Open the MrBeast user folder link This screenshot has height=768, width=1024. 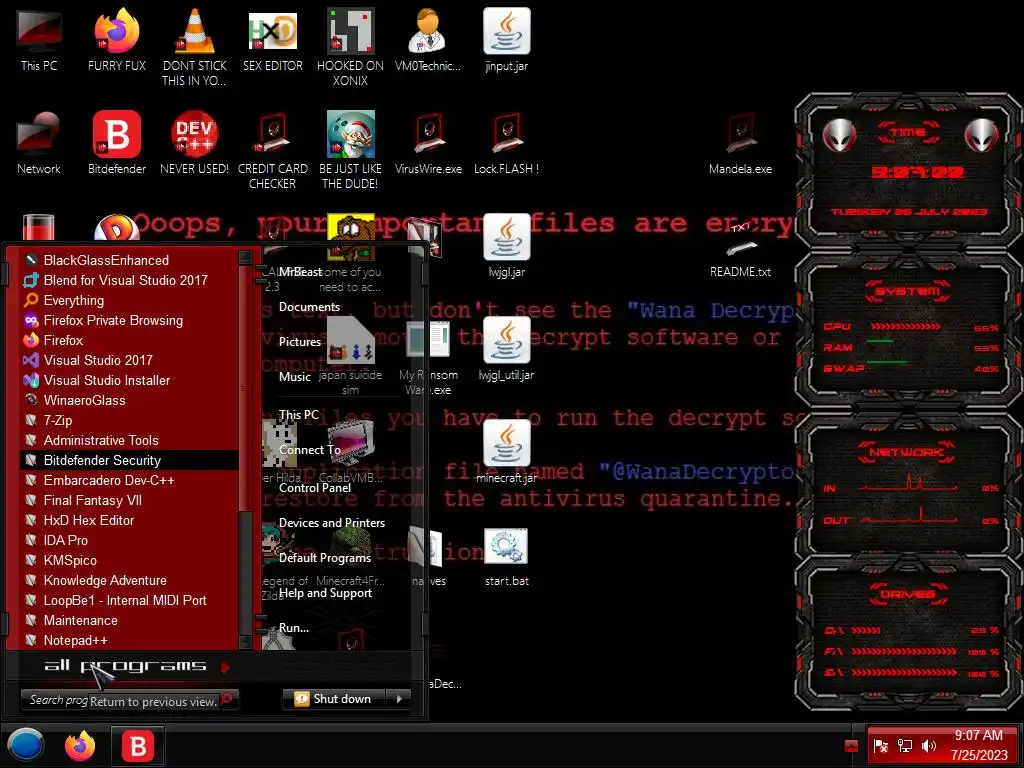coord(300,272)
